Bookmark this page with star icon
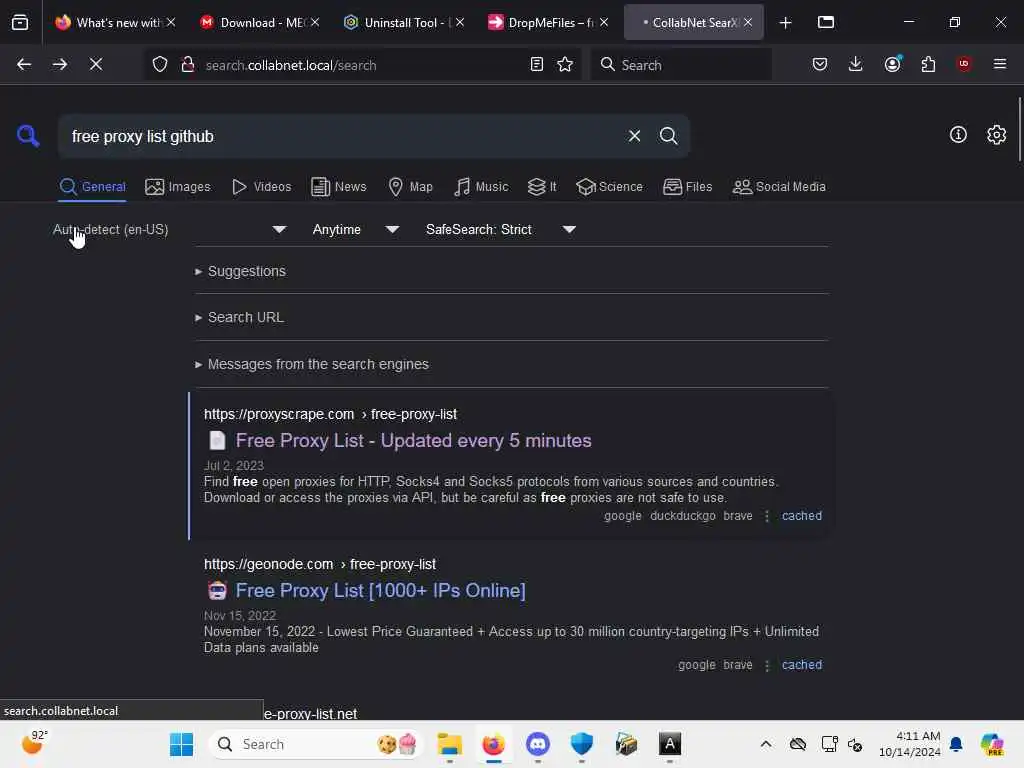The image size is (1024, 768). click(x=565, y=64)
